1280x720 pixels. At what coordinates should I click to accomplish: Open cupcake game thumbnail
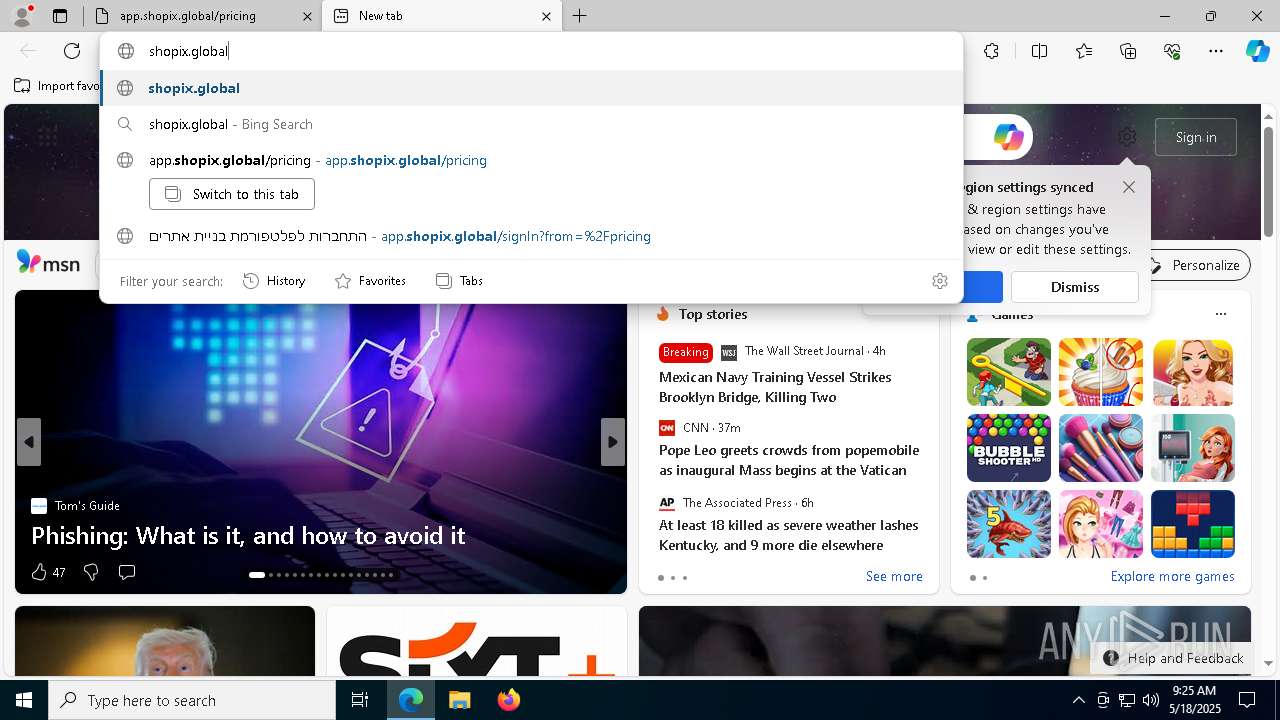coord(1100,372)
